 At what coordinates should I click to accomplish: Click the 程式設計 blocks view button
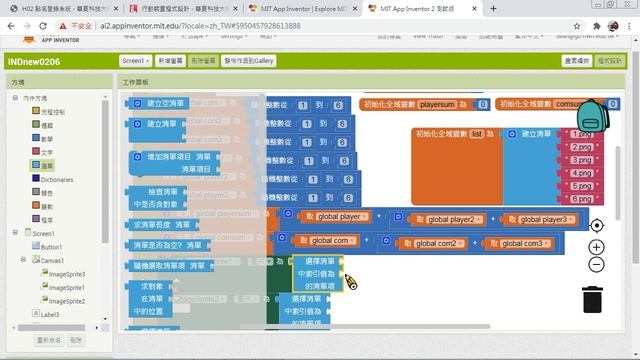click(x=609, y=61)
